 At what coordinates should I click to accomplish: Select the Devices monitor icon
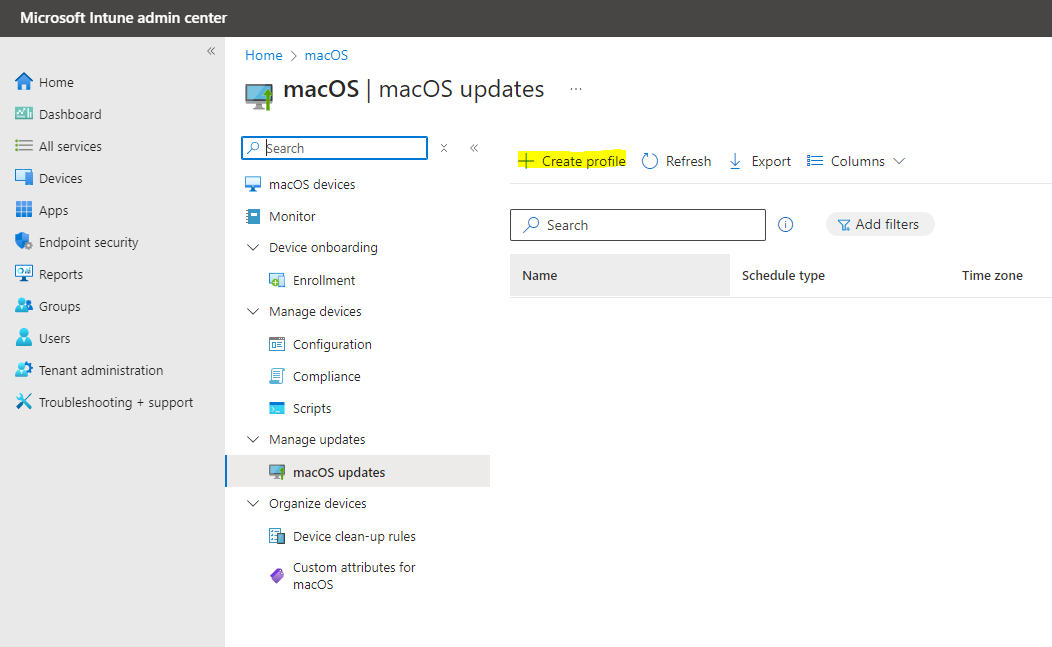[x=23, y=178]
